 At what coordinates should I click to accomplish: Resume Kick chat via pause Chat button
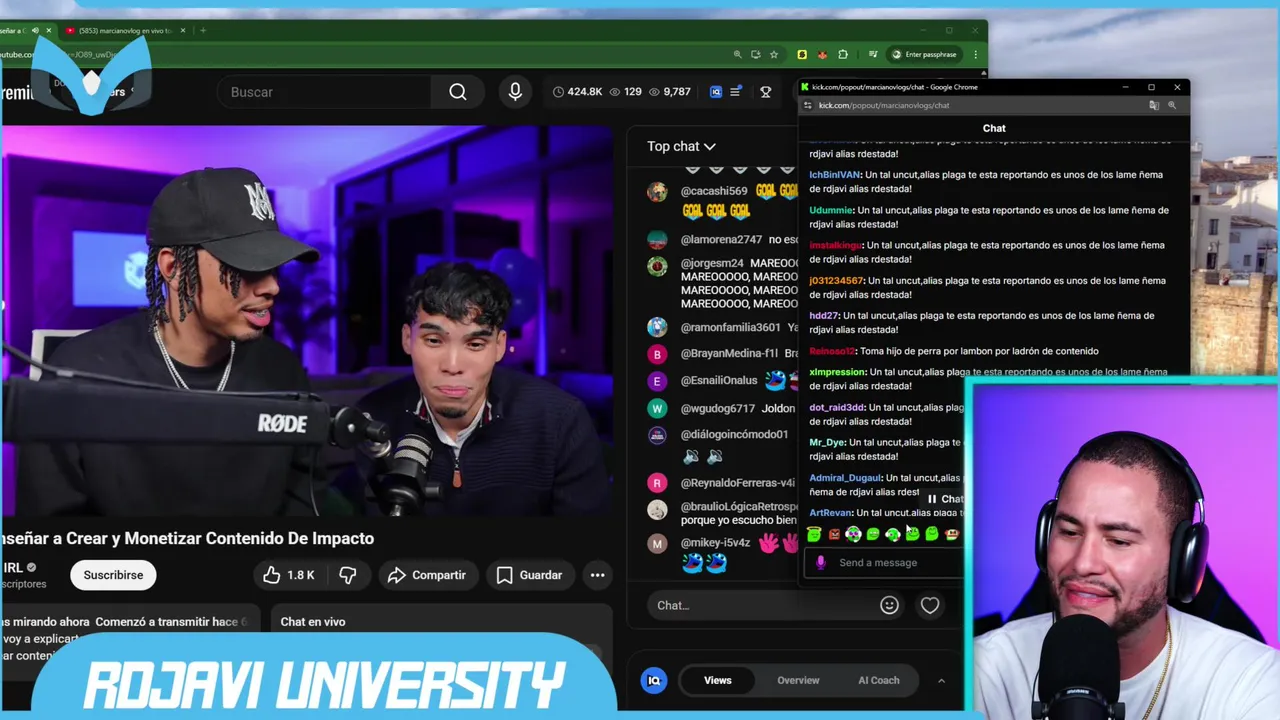[x=944, y=499]
